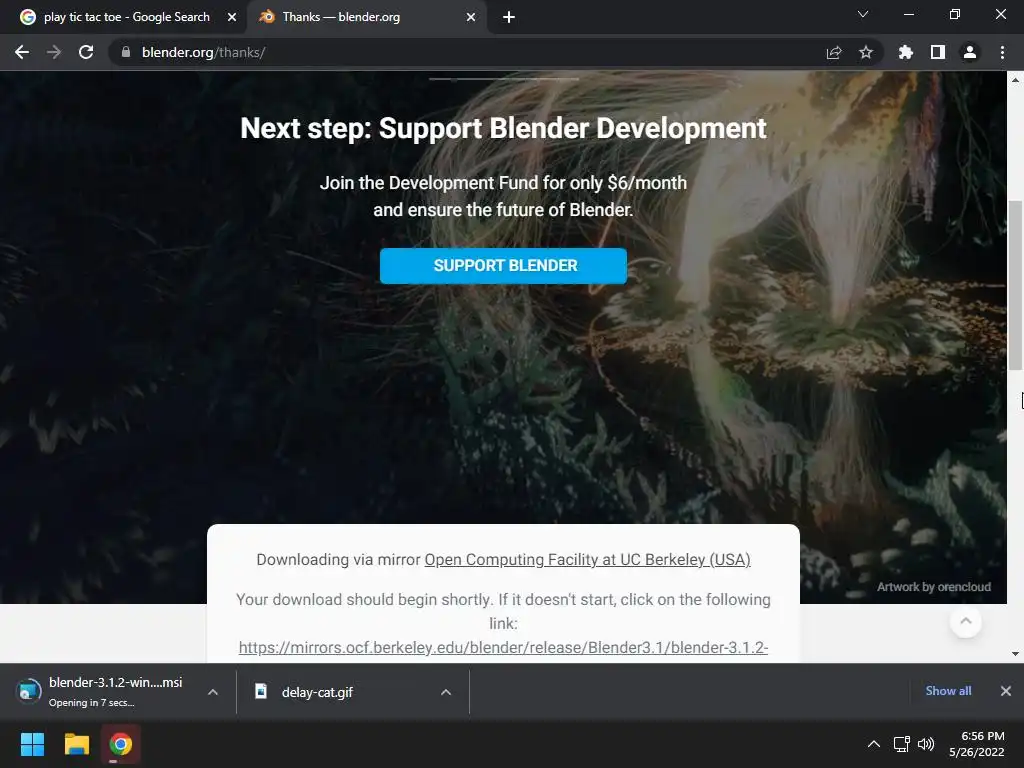Toggle the Chrome side panel
1024x768 pixels.
tap(938, 52)
